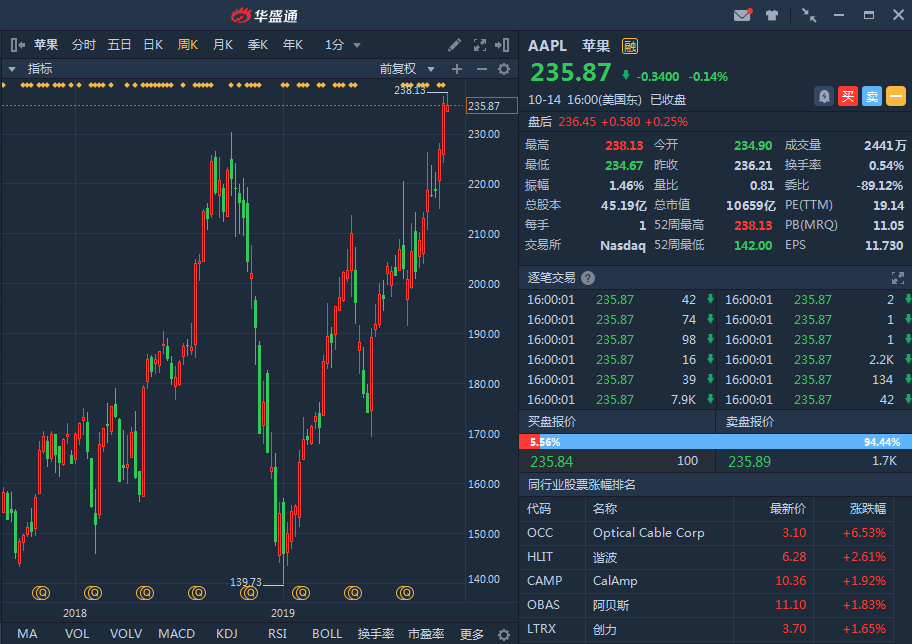This screenshot has width=912, height=644.
Task: Toggle the right quote panel visibility
Action: tap(504, 45)
